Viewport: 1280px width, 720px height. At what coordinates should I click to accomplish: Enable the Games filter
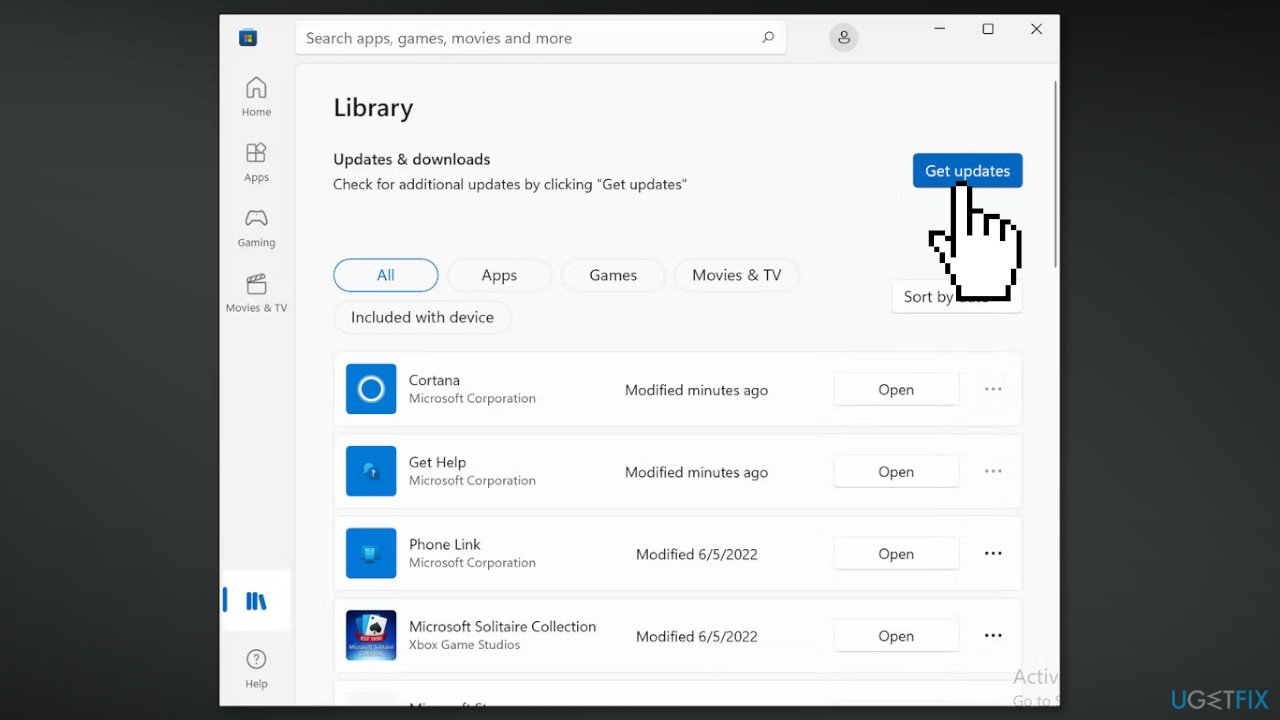[x=613, y=275]
